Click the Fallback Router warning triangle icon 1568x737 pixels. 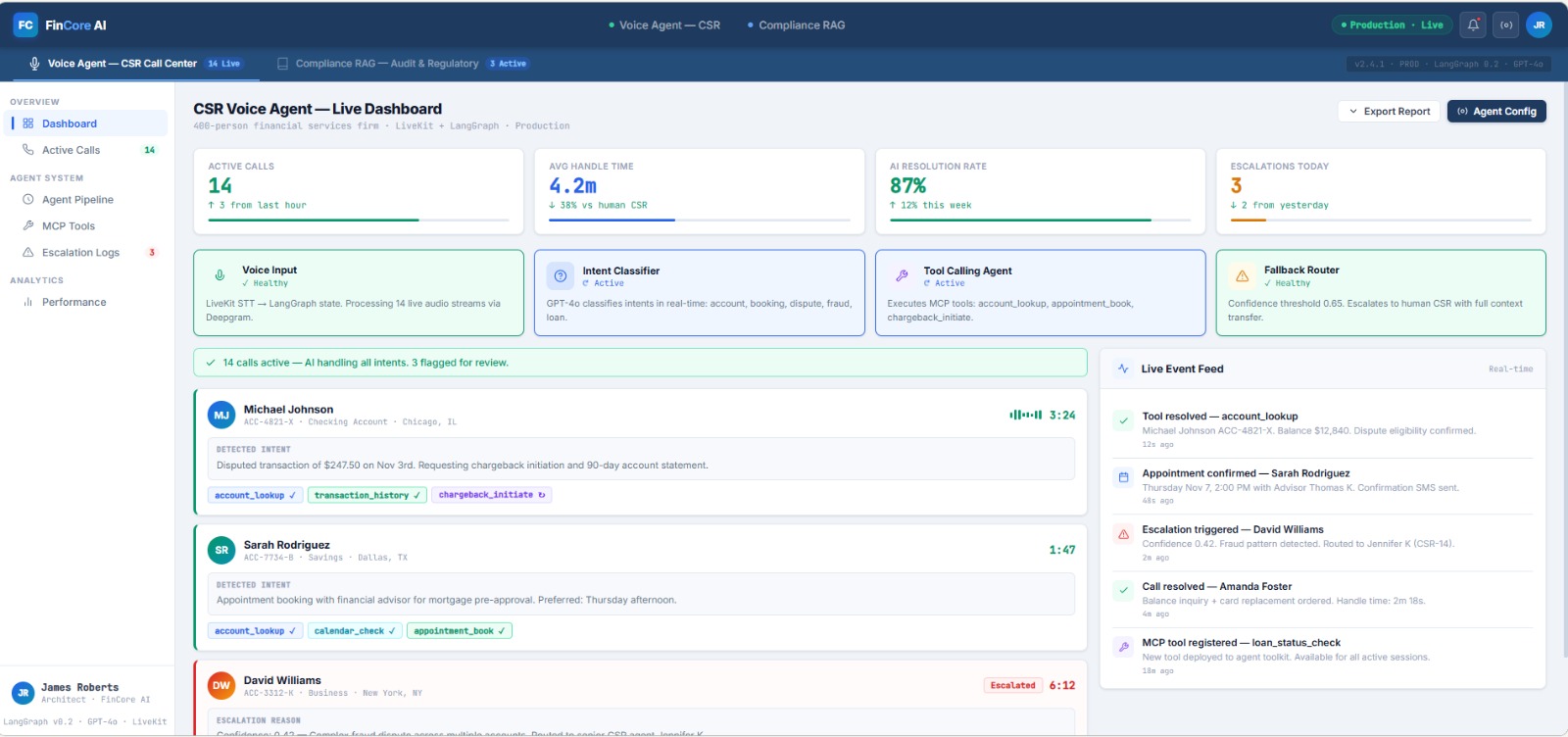[x=1242, y=275]
